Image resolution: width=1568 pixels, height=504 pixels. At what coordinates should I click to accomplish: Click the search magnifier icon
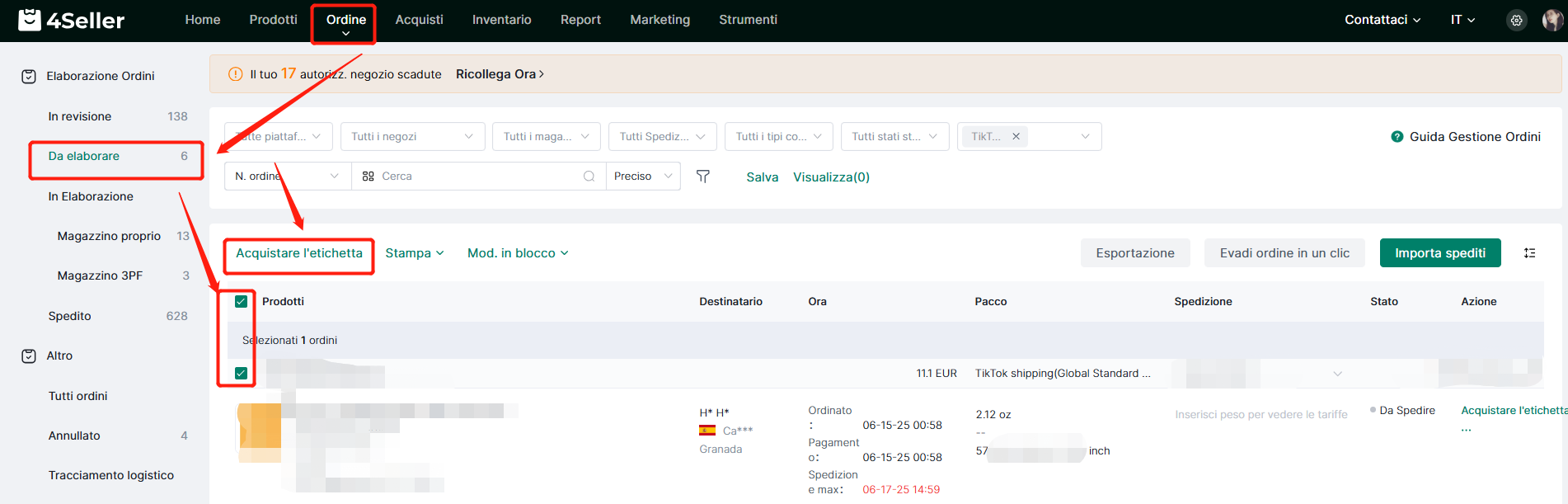[x=589, y=177]
